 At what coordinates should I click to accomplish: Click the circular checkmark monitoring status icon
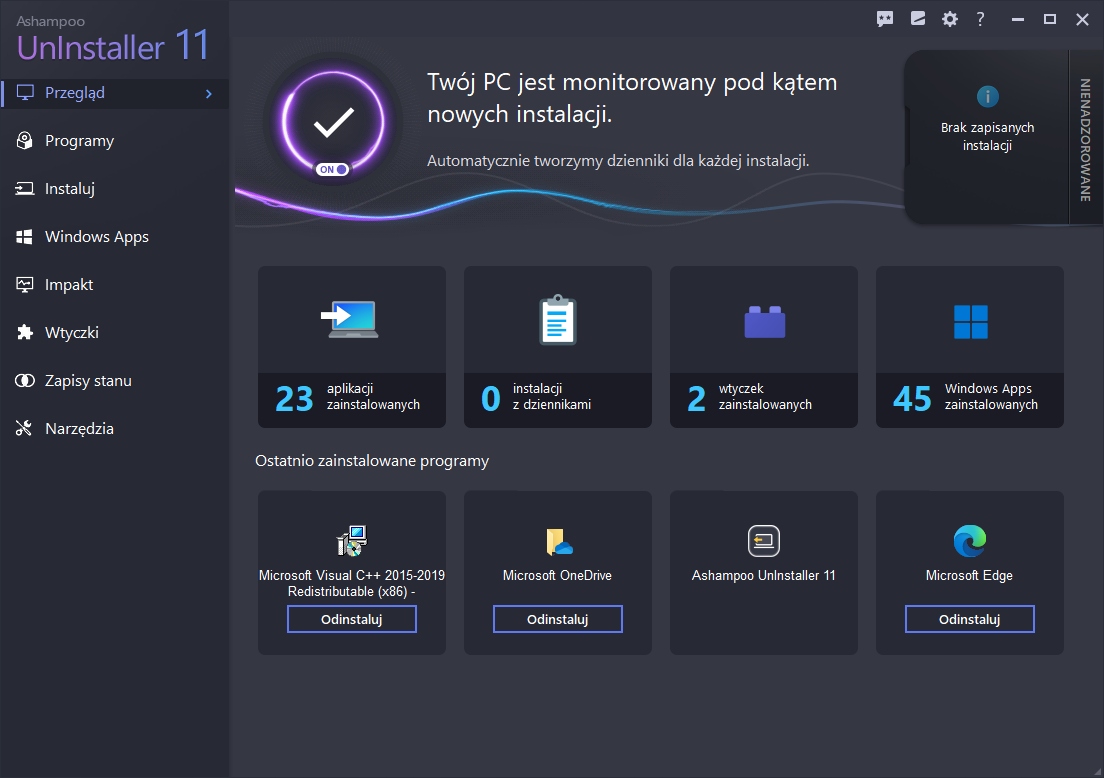(x=333, y=122)
